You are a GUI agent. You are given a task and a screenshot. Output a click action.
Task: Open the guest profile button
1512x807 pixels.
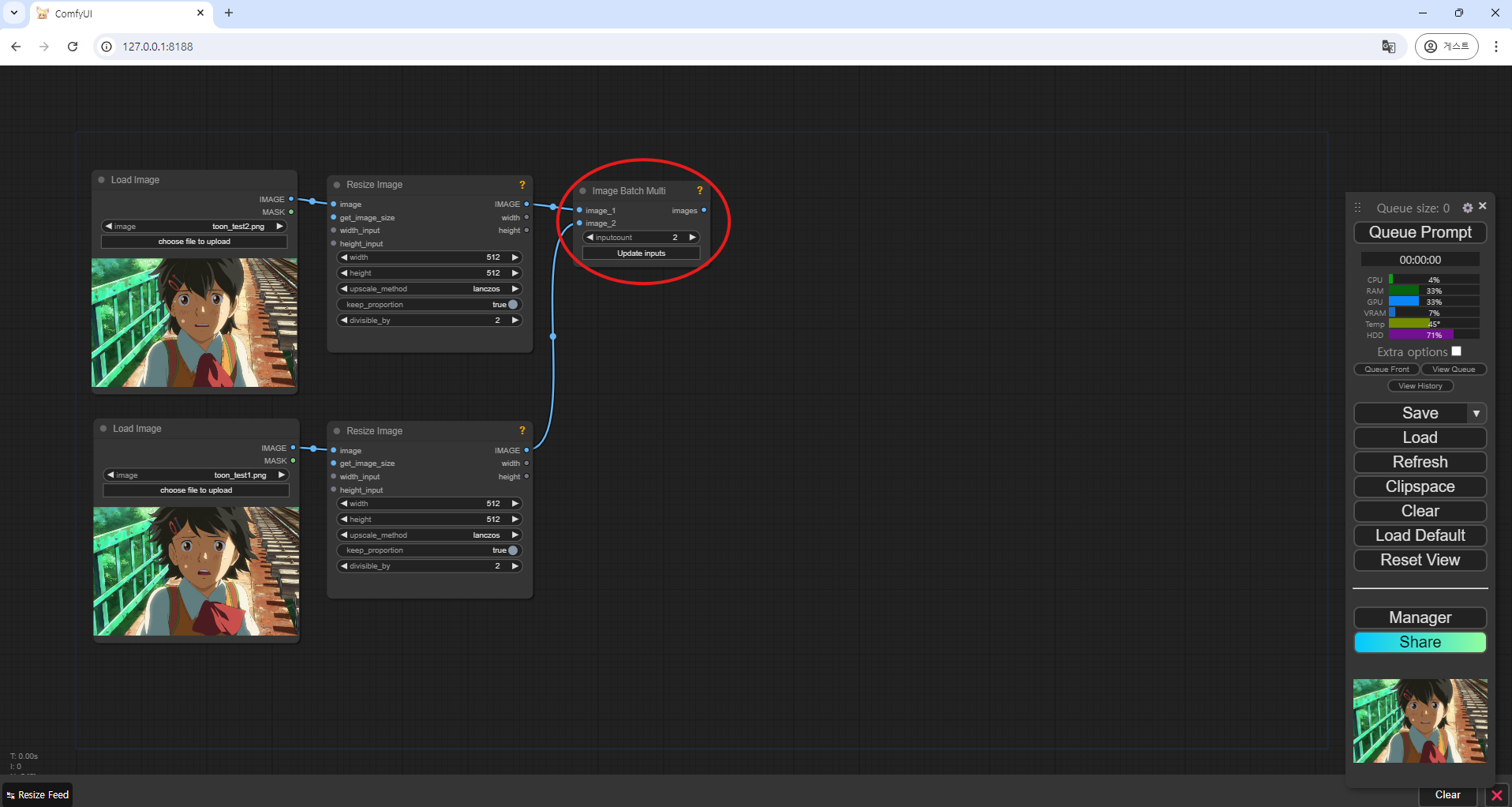click(x=1447, y=47)
